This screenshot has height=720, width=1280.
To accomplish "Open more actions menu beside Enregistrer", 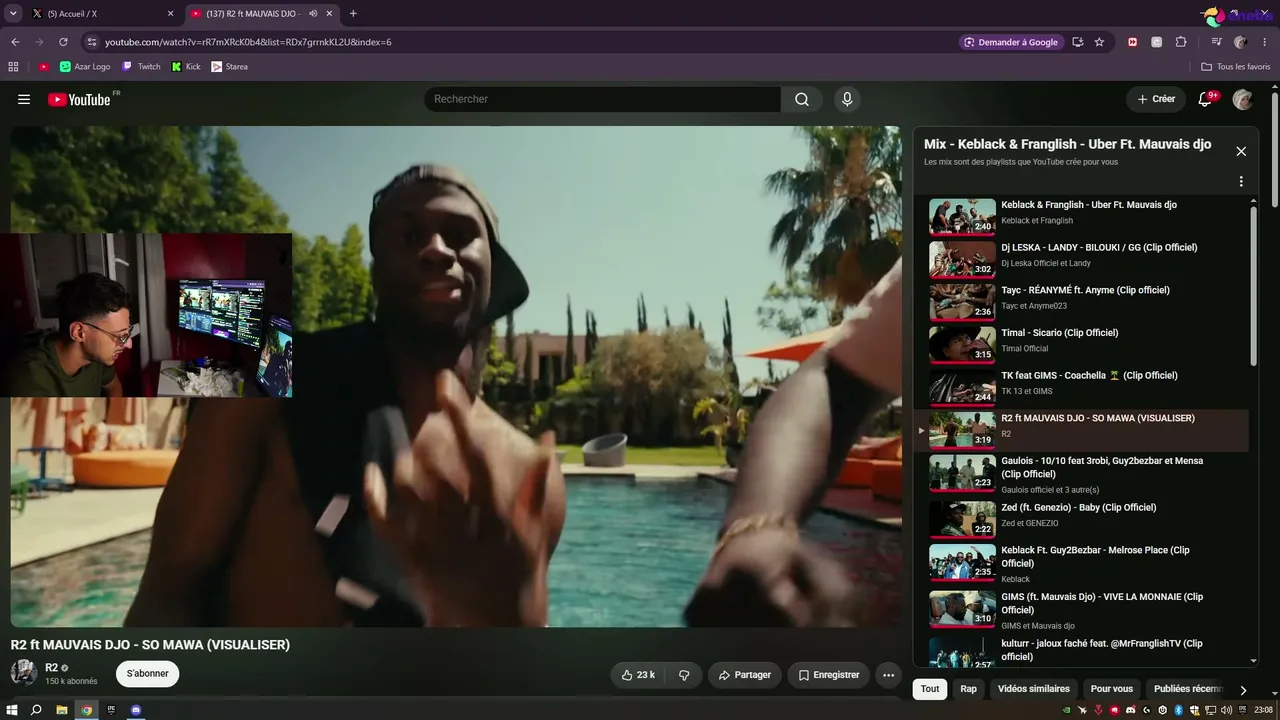I will 888,675.
